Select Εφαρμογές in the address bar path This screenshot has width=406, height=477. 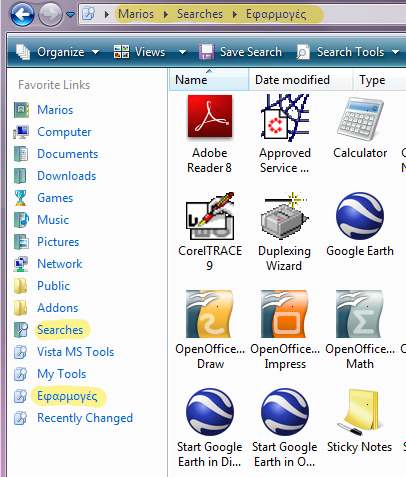pyautogui.click(x=276, y=14)
